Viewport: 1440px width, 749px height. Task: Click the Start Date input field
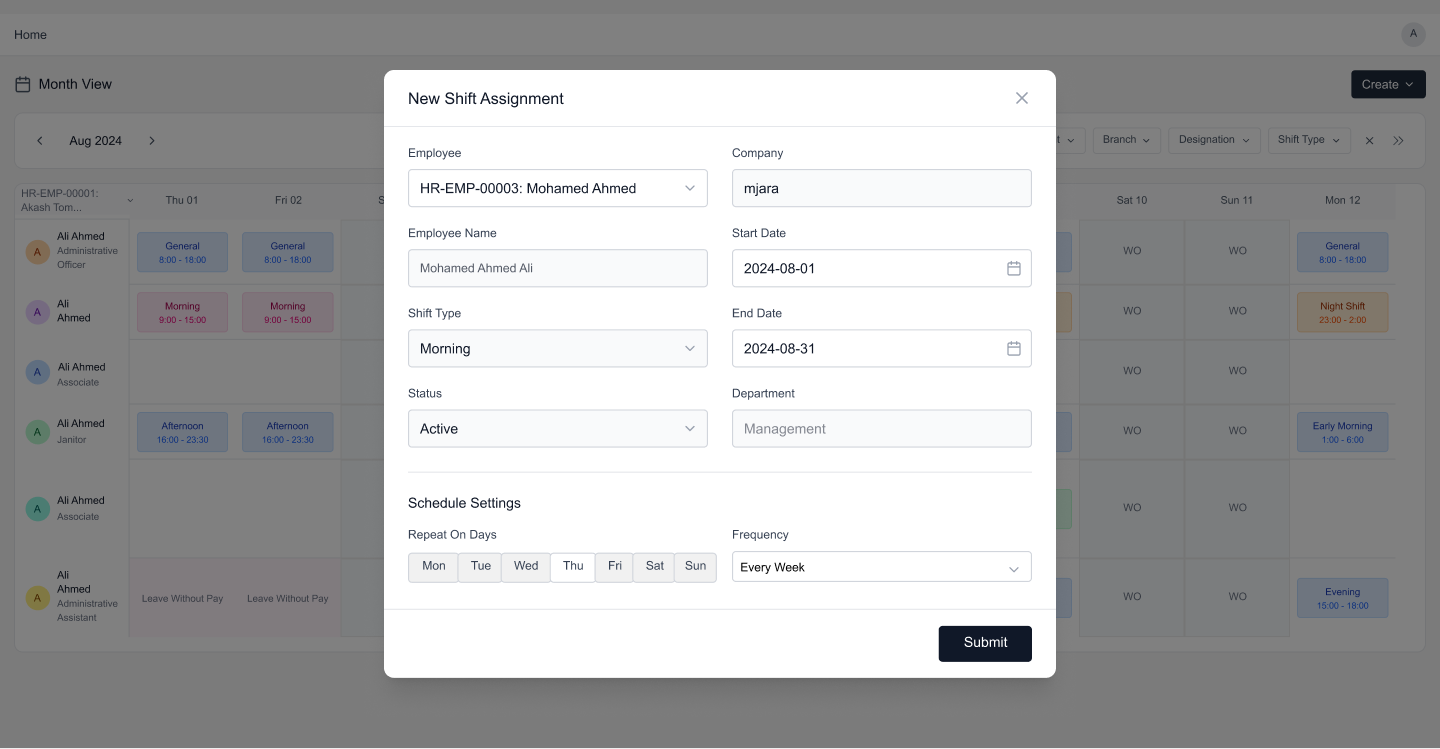(x=882, y=268)
